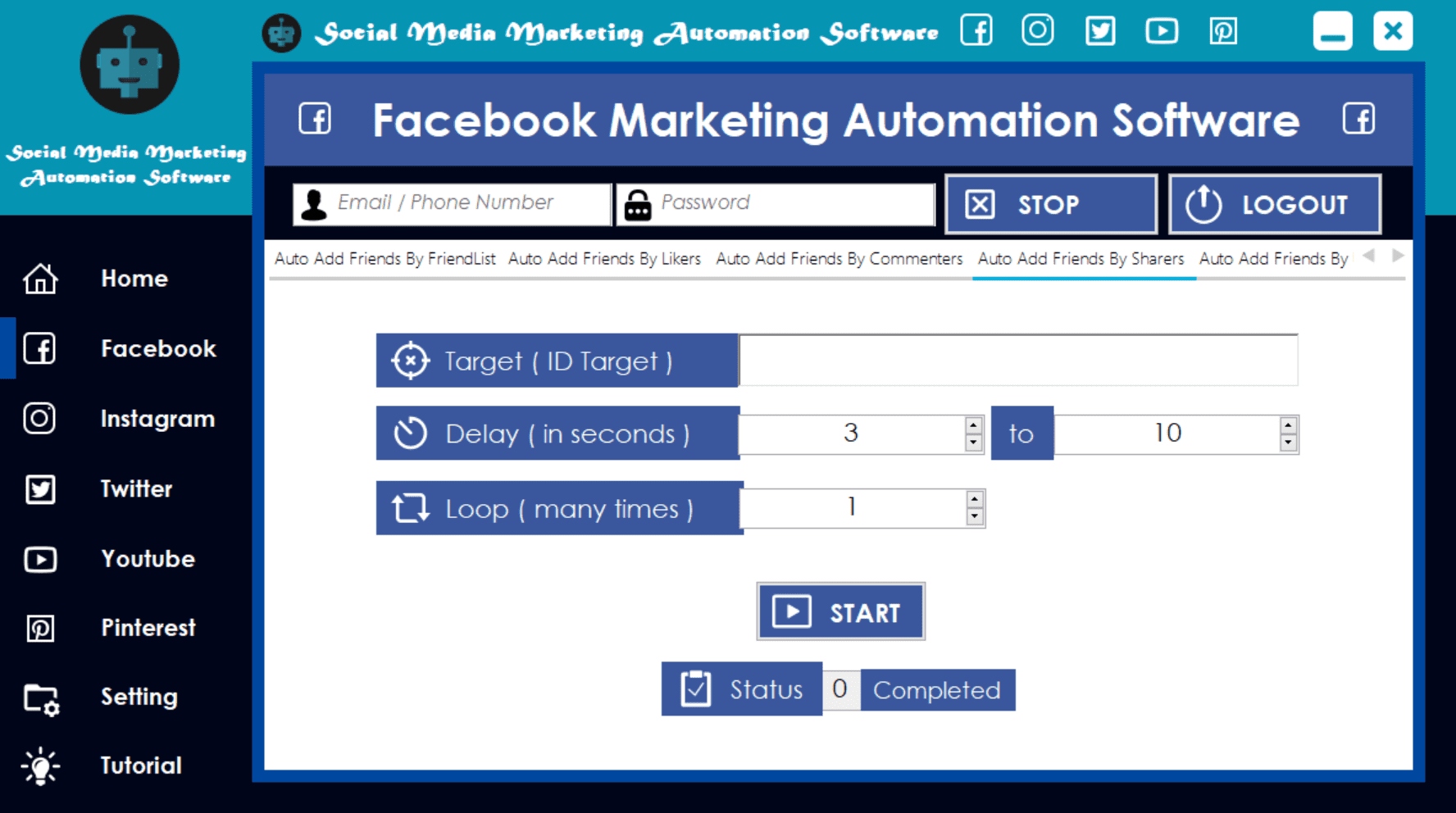Select the Instagram sidebar label

[x=157, y=419]
